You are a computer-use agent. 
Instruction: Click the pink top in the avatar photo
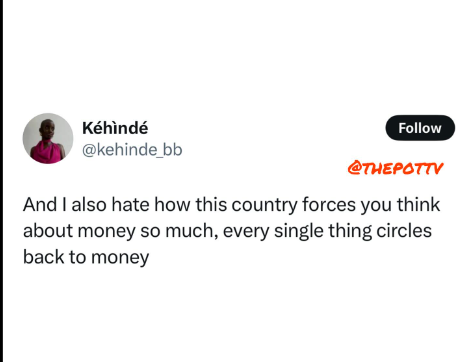(x=47, y=152)
